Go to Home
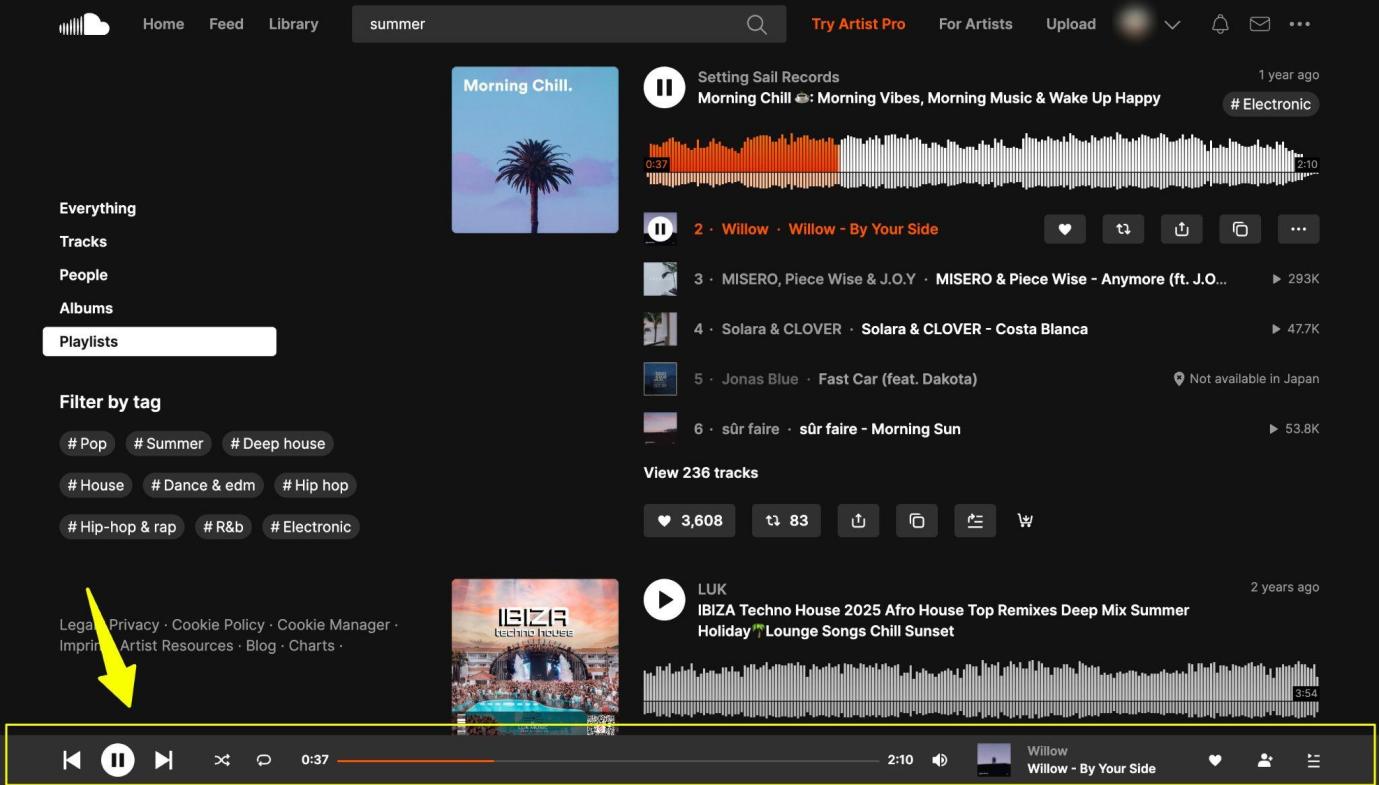The height and width of the screenshot is (785, 1379). tap(163, 24)
